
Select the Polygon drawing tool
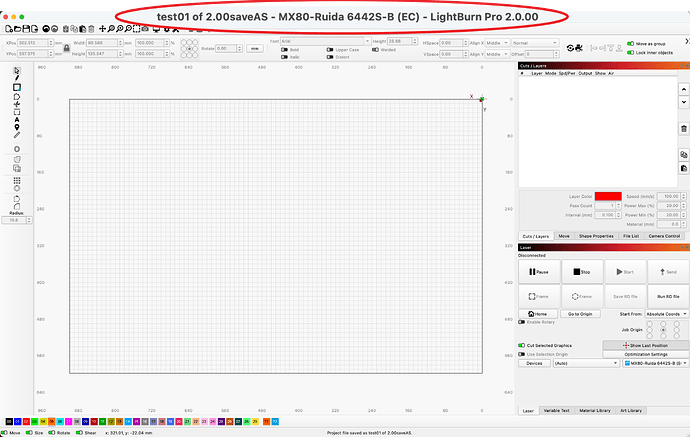pyautogui.click(x=17, y=96)
